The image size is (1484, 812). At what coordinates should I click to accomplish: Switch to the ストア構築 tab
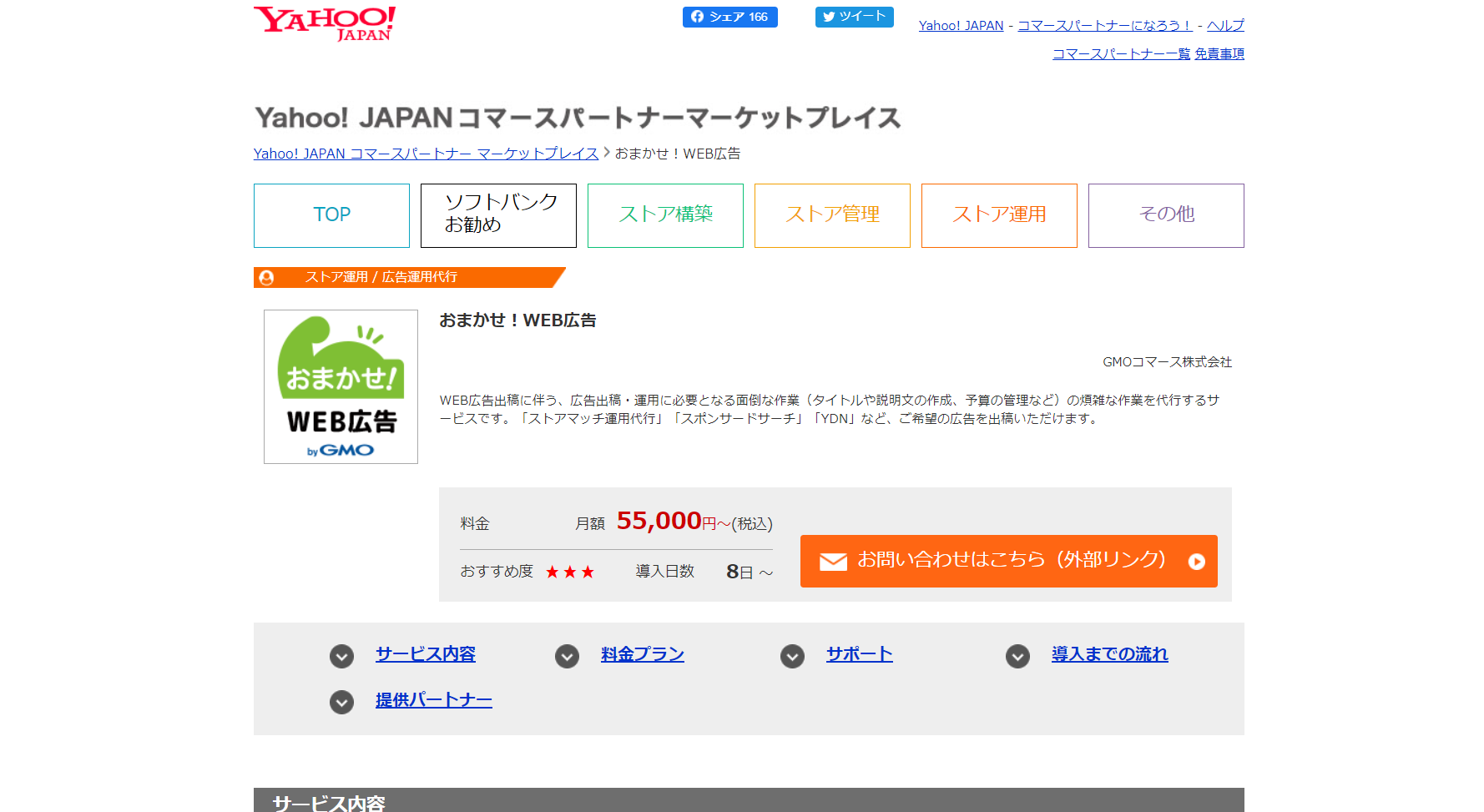(665, 215)
